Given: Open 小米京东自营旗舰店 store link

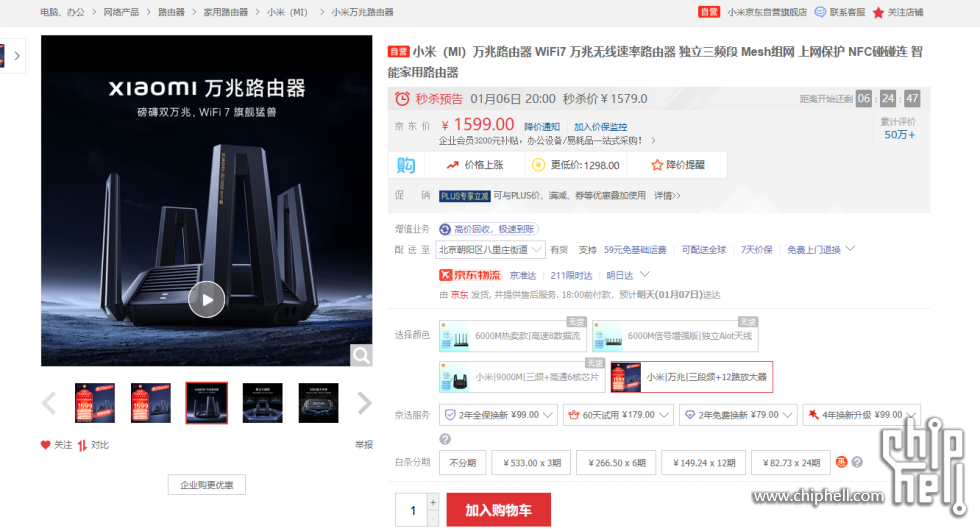Looking at the screenshot, I should pos(767,12).
